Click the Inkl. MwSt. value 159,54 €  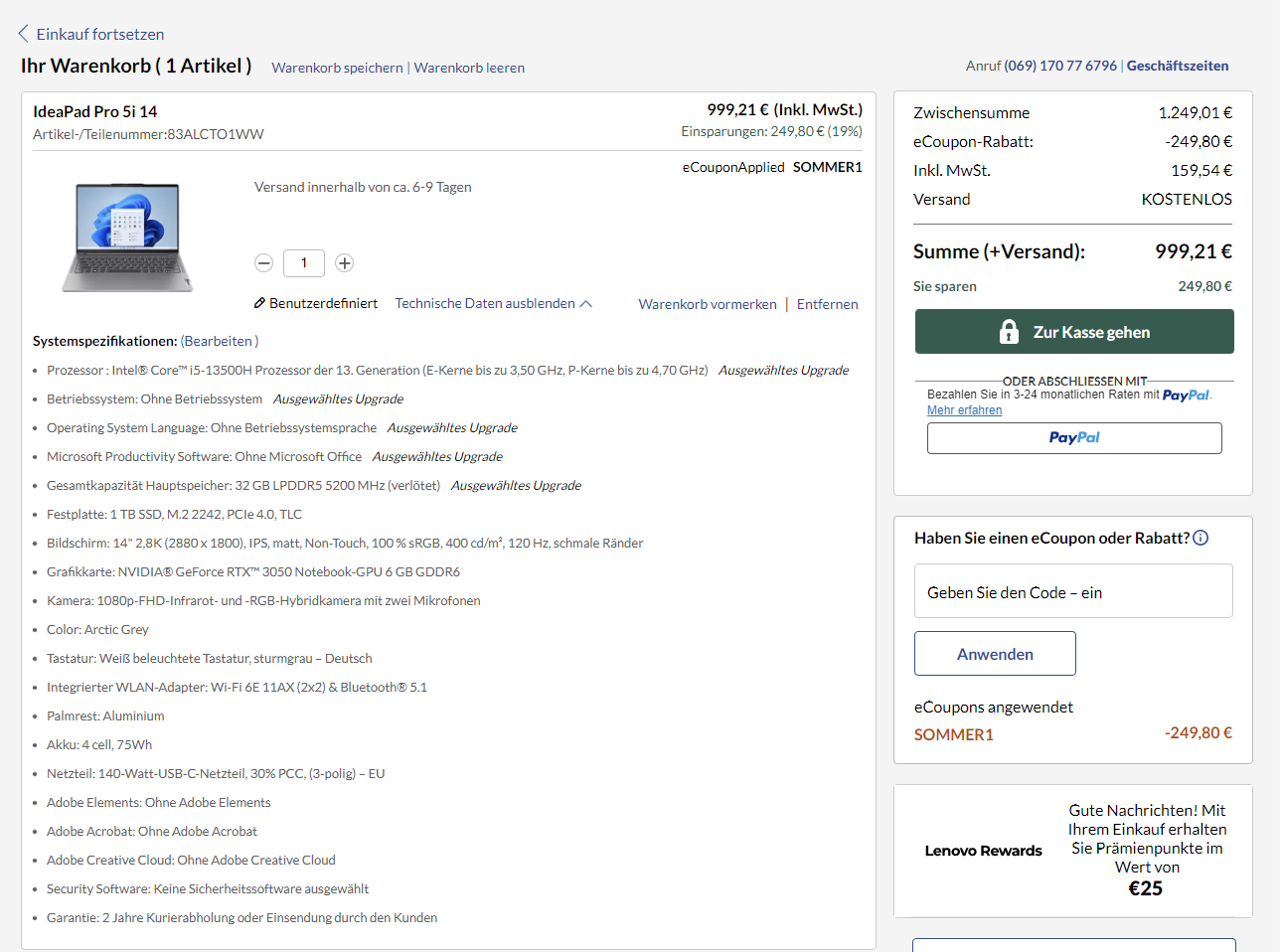click(x=1201, y=171)
